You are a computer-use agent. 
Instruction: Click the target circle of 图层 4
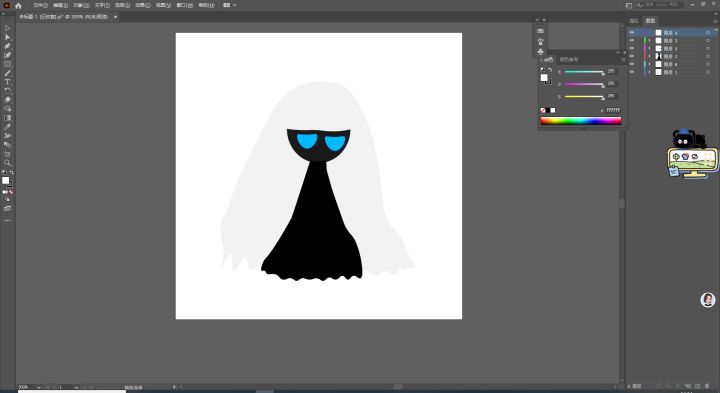click(x=708, y=33)
